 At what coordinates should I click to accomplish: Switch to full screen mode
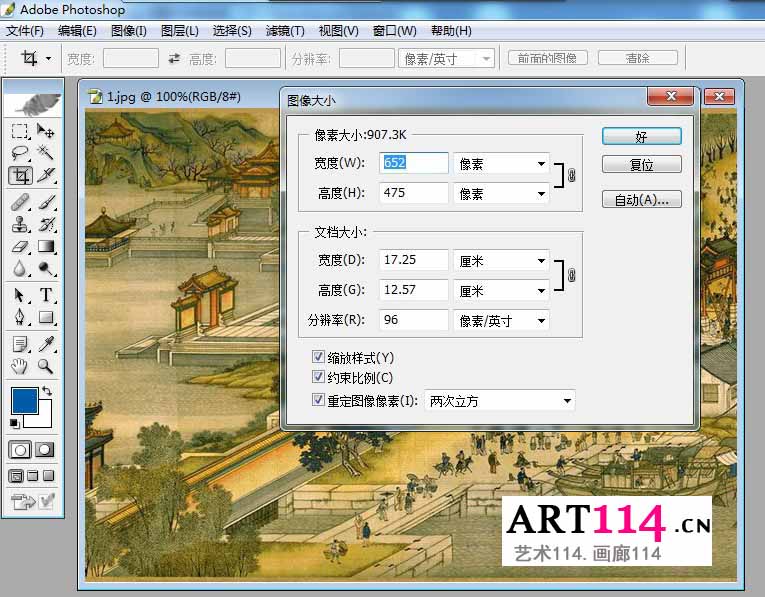coord(48,476)
